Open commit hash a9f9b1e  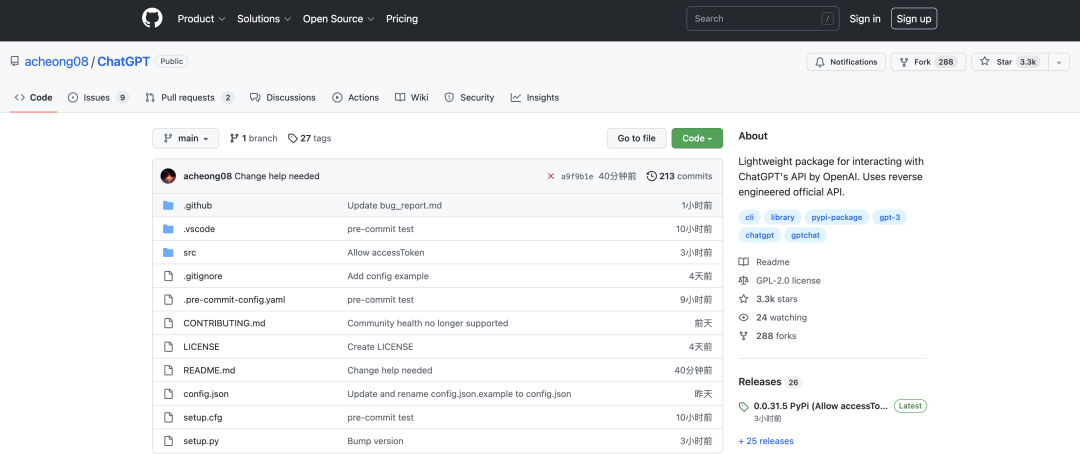pyautogui.click(x=577, y=176)
